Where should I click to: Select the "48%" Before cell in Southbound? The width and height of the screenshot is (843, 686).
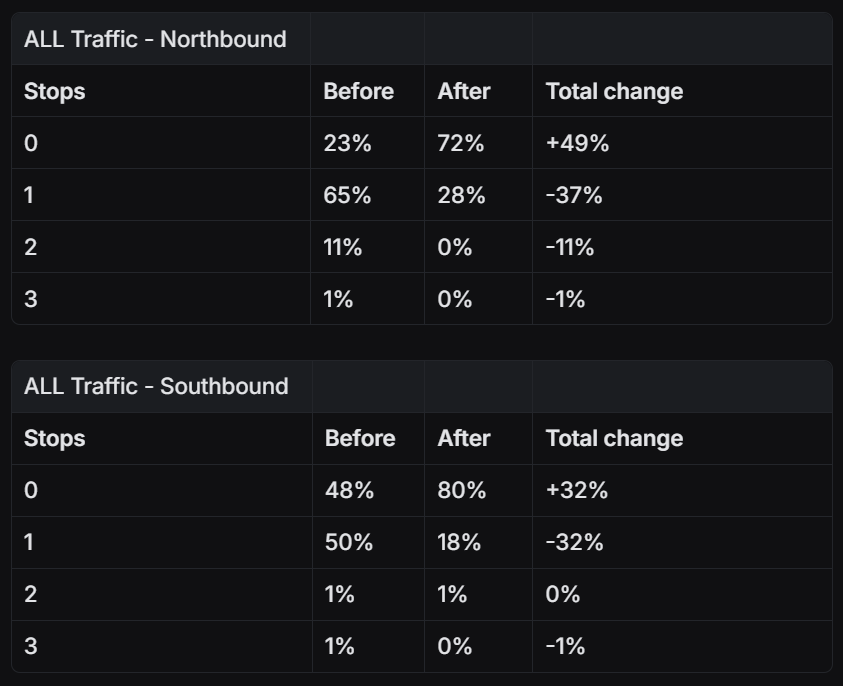349,490
